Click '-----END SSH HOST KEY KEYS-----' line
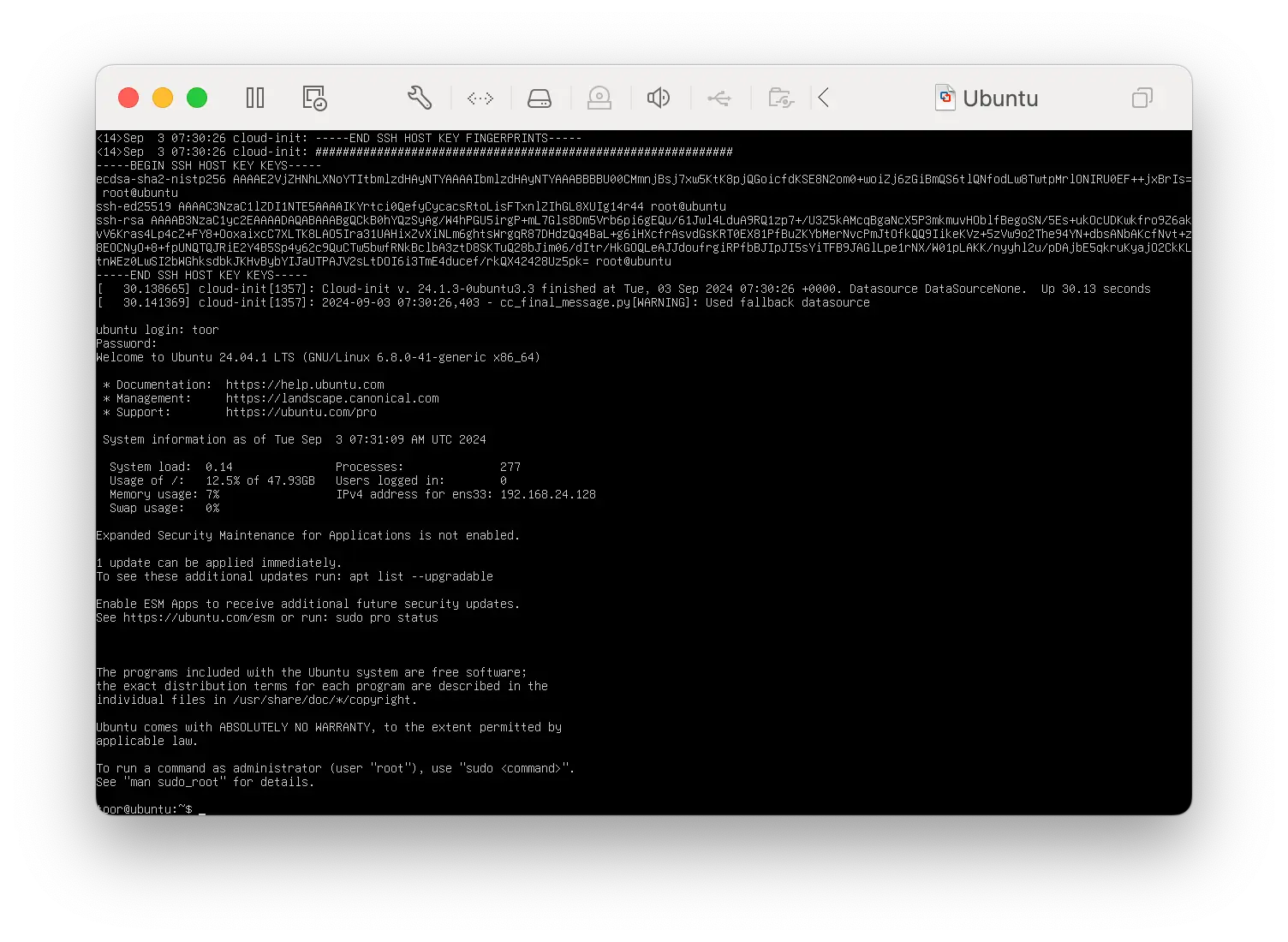The image size is (1288, 942). click(x=202, y=275)
